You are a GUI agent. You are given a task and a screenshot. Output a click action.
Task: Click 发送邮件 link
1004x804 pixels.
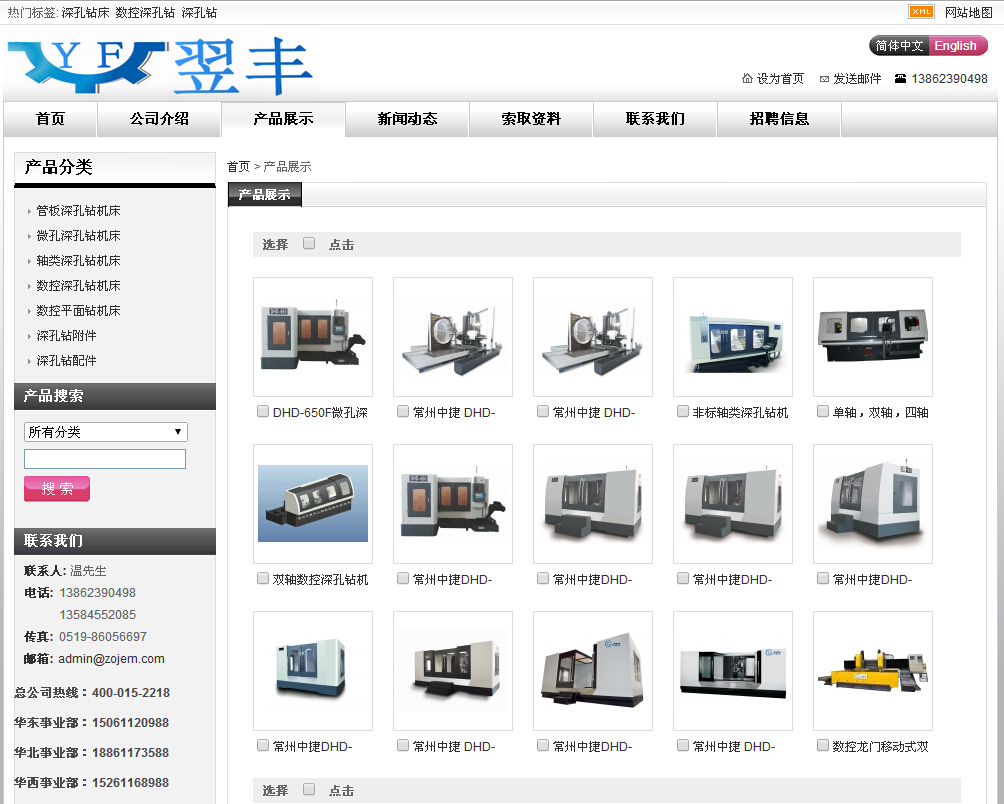tap(857, 79)
